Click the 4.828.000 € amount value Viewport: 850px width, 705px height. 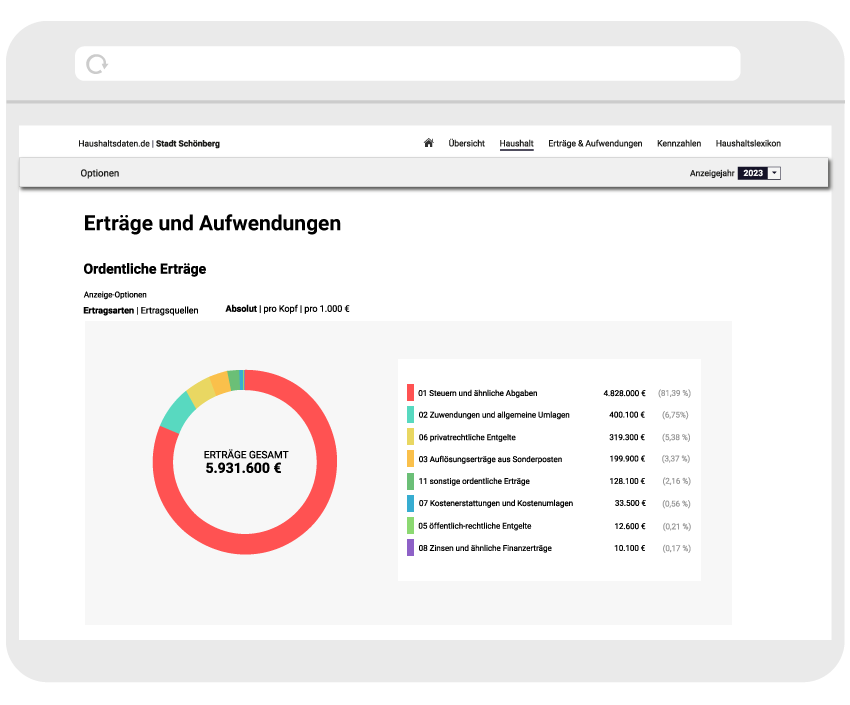click(x=624, y=393)
